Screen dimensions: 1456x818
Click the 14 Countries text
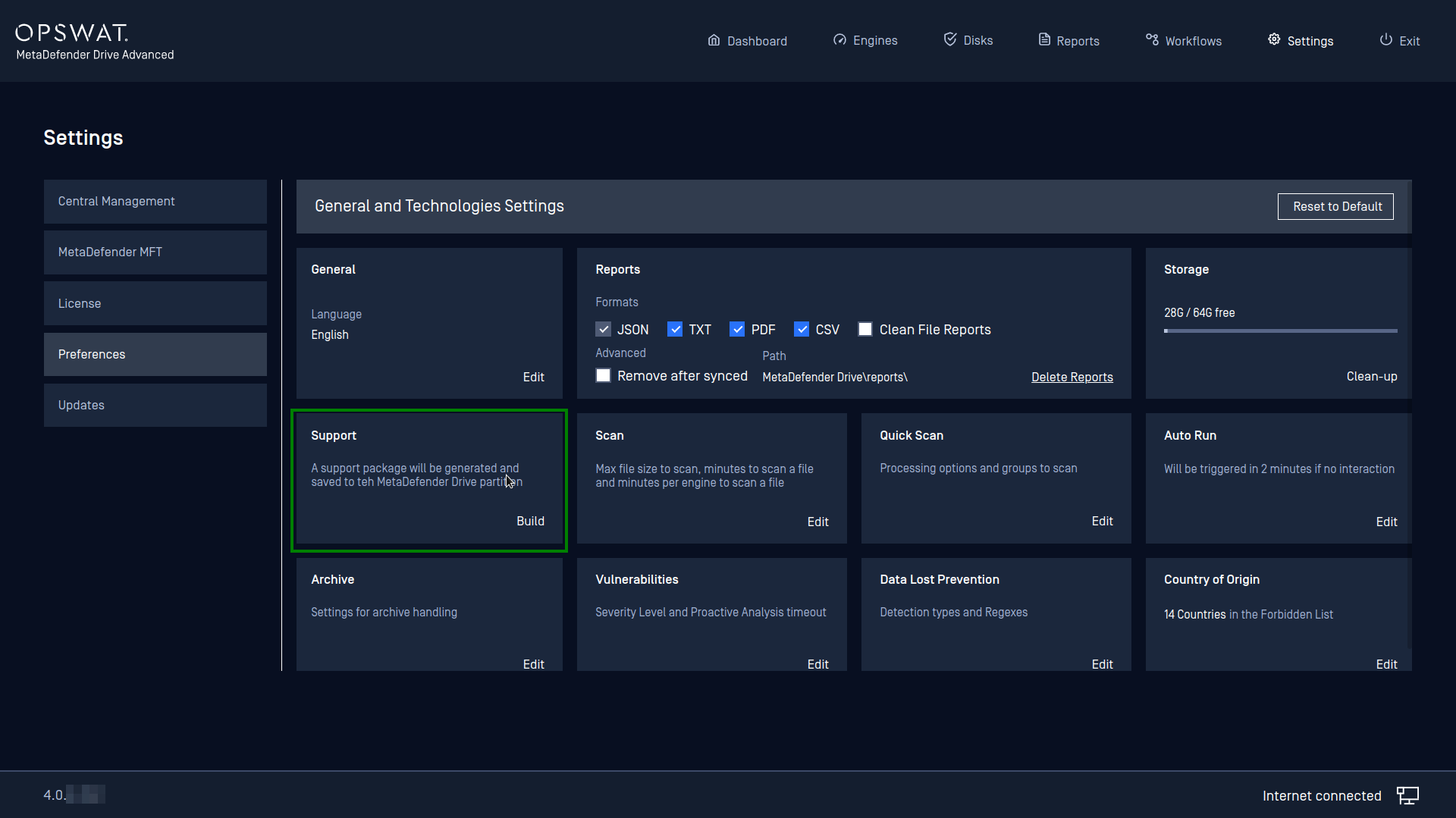point(1194,614)
